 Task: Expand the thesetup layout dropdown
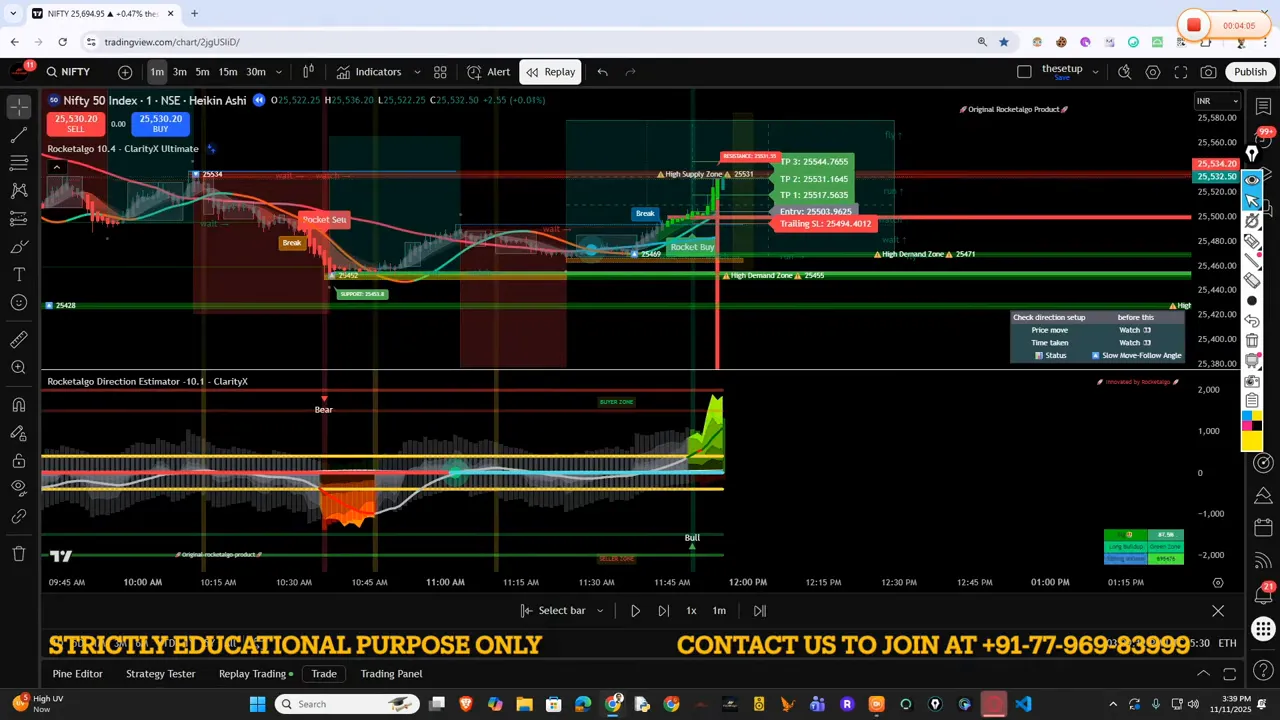pos(1096,71)
